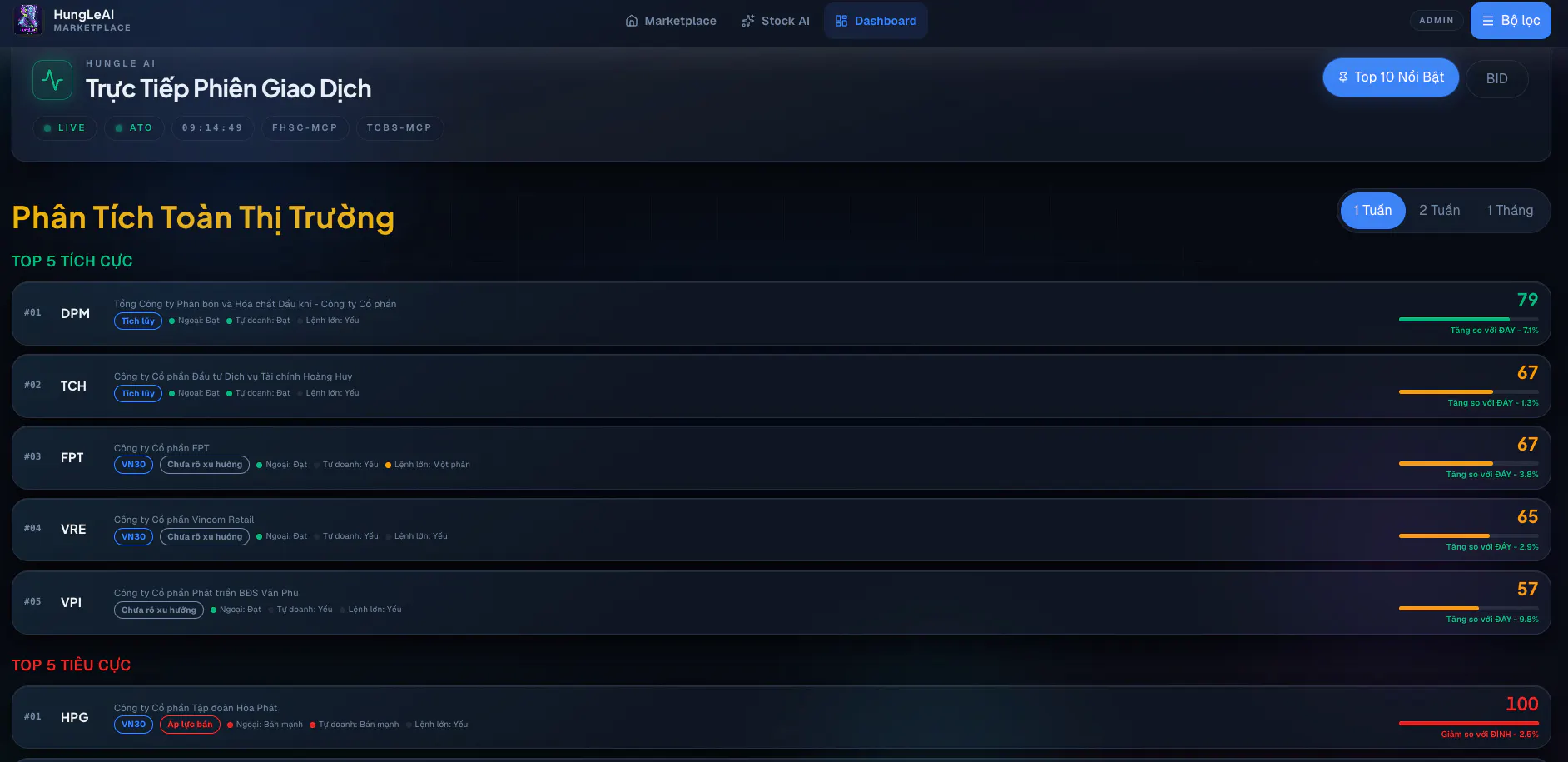Click the VN30 tag on VRE
1568x762 pixels.
click(x=133, y=537)
